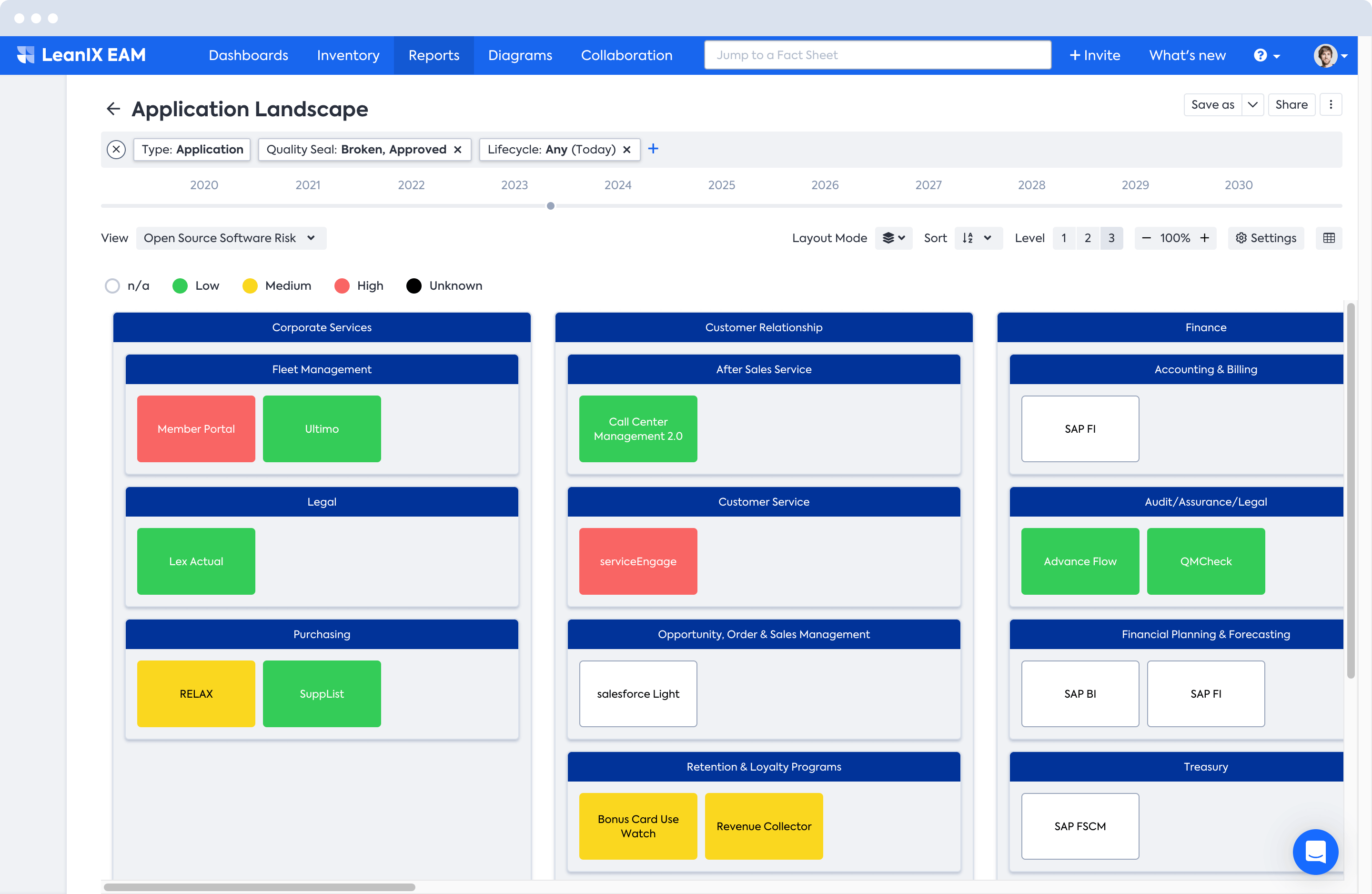Image resolution: width=1372 pixels, height=894 pixels.
Task: Open the QMCheck tile
Action: (x=1206, y=561)
